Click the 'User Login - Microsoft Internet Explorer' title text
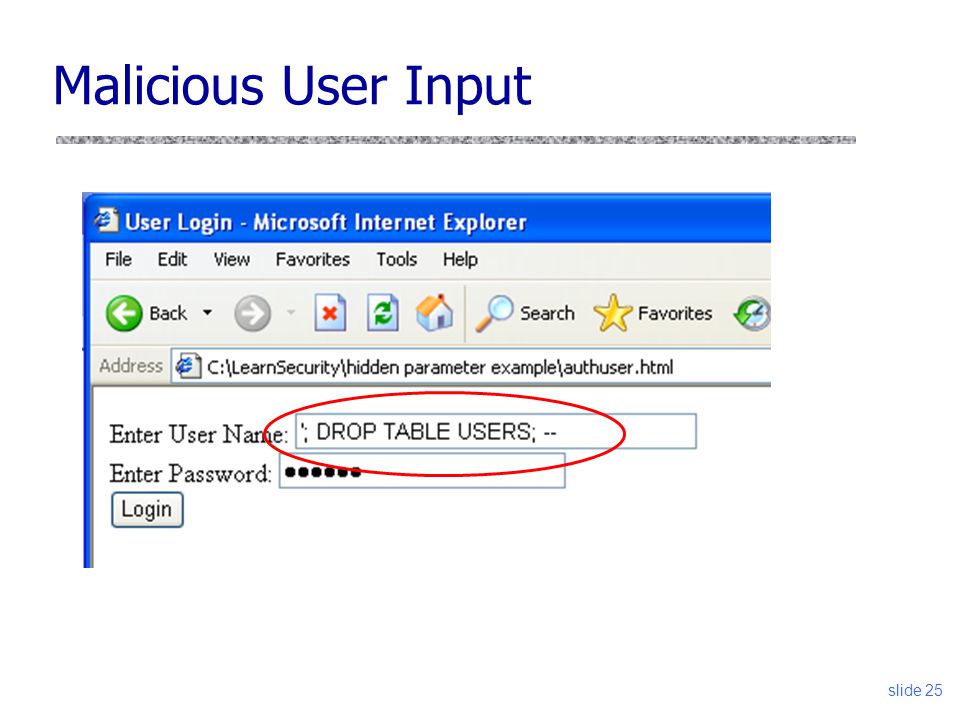Image resolution: width=960 pixels, height=720 pixels. (x=326, y=222)
